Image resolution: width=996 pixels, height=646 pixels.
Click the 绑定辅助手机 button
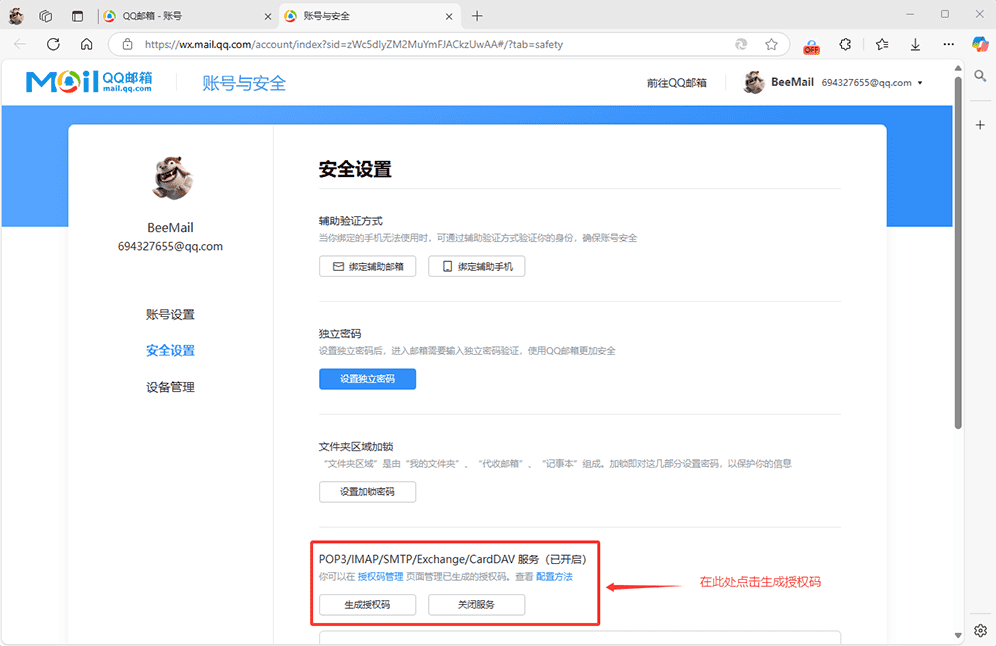pyautogui.click(x=476, y=266)
